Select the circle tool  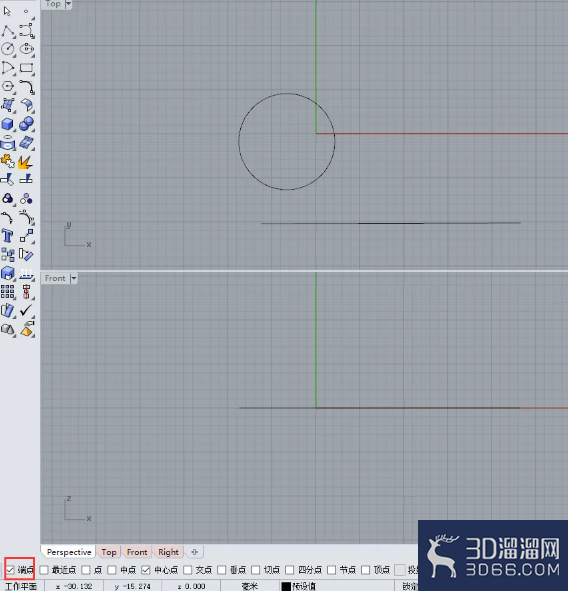pos(8,49)
